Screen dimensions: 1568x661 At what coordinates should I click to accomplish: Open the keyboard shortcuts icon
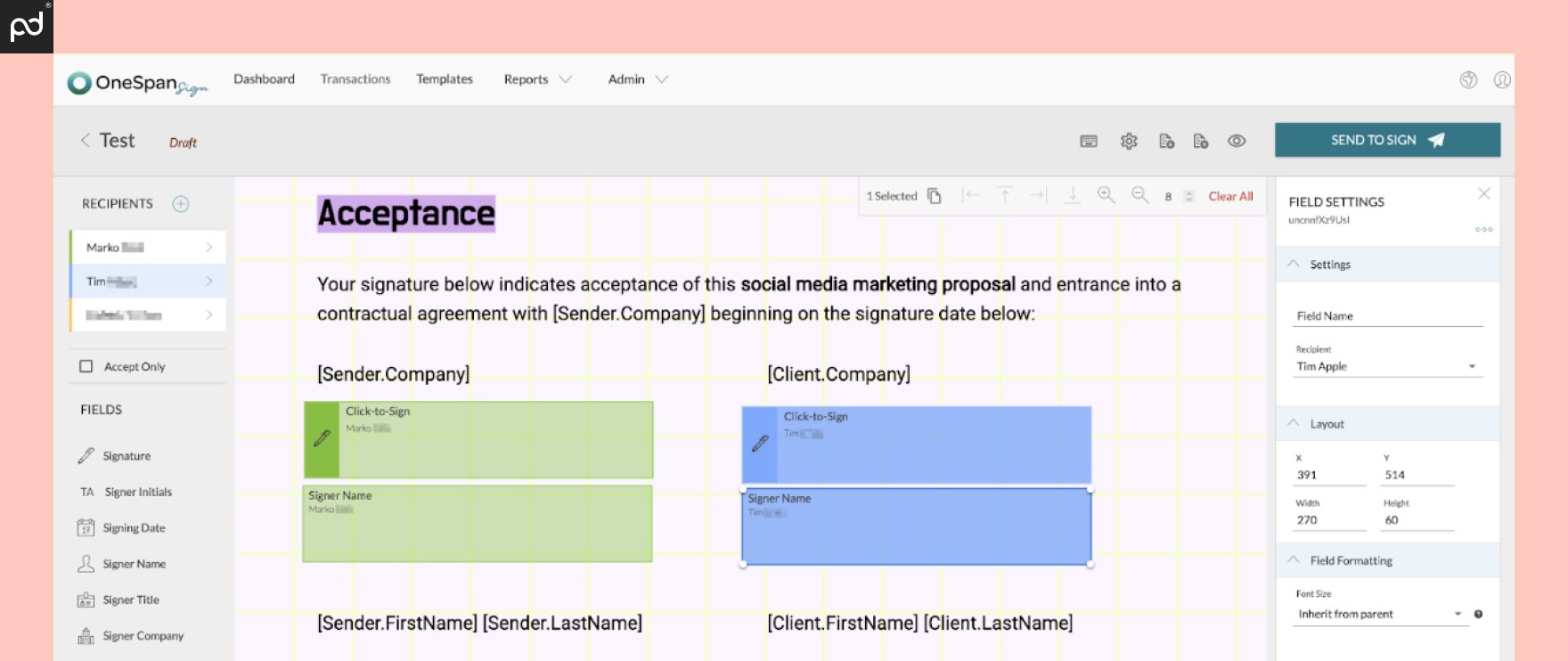pyautogui.click(x=1089, y=141)
